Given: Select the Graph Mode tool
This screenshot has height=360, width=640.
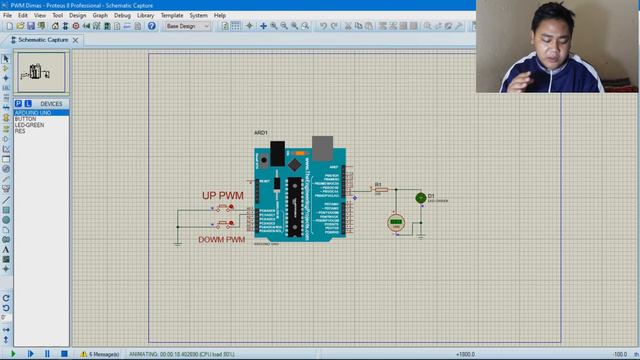Looking at the screenshot, I should pyautogui.click(x=6, y=149).
